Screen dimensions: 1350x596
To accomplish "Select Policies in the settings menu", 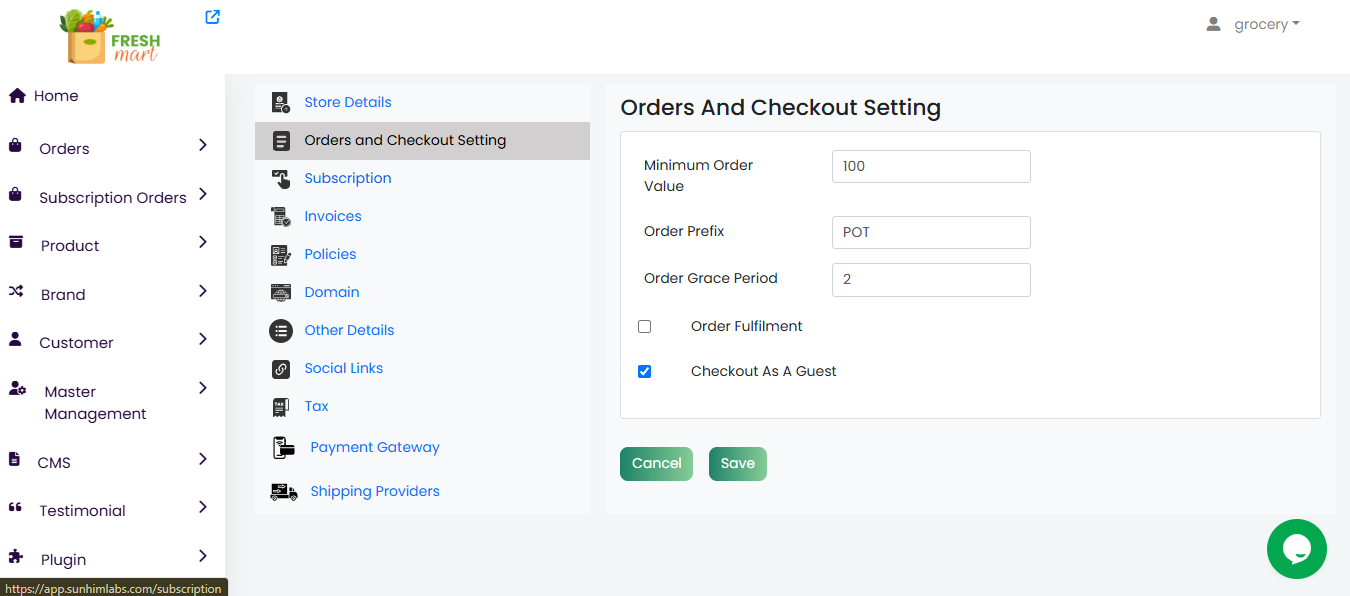I will pos(330,254).
